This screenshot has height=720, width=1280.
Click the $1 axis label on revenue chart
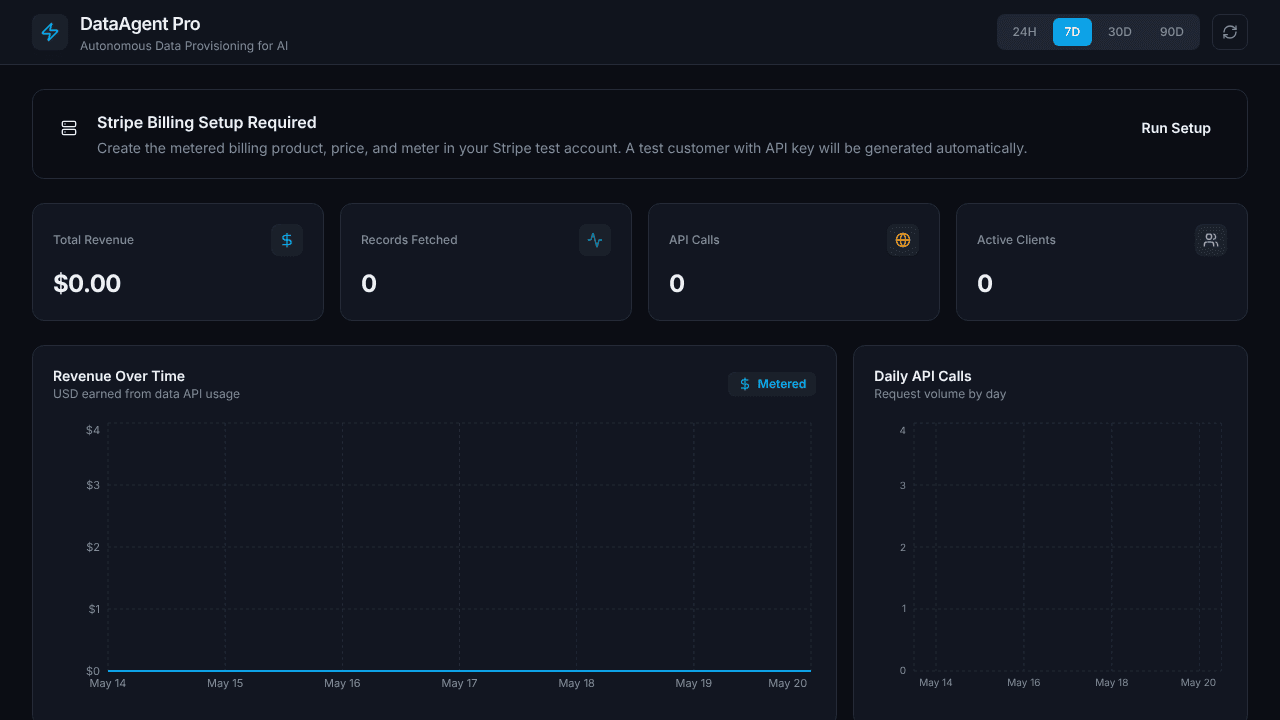(x=93, y=609)
